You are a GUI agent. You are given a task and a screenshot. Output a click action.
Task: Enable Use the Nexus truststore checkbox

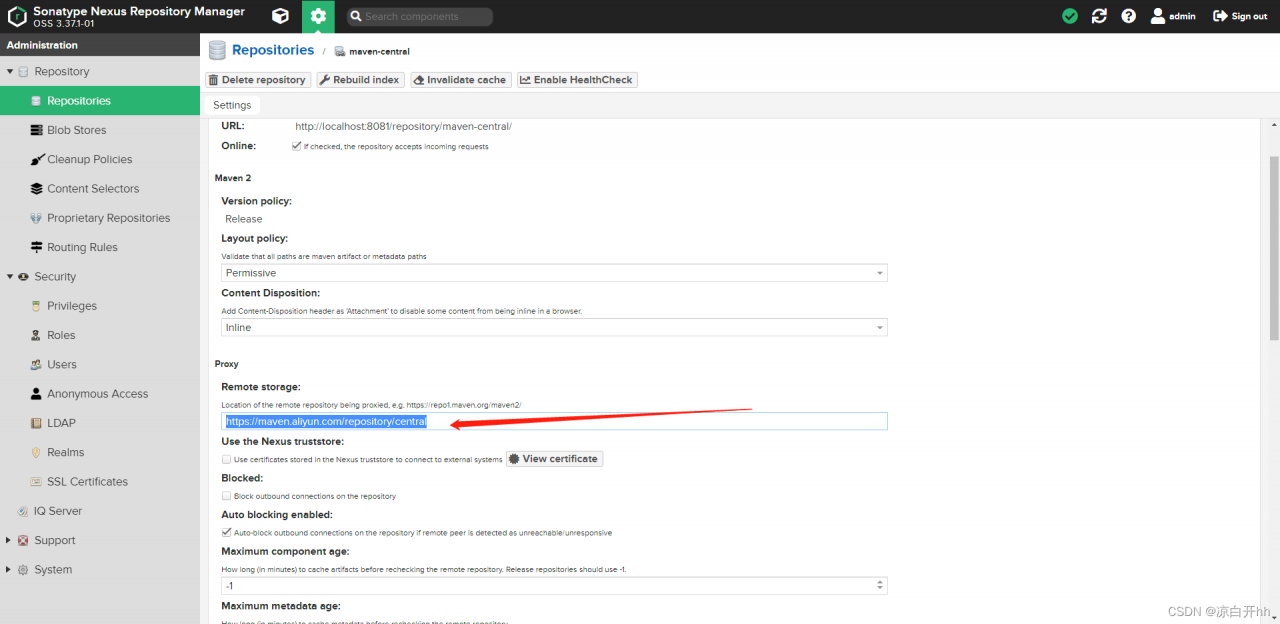[226, 460]
